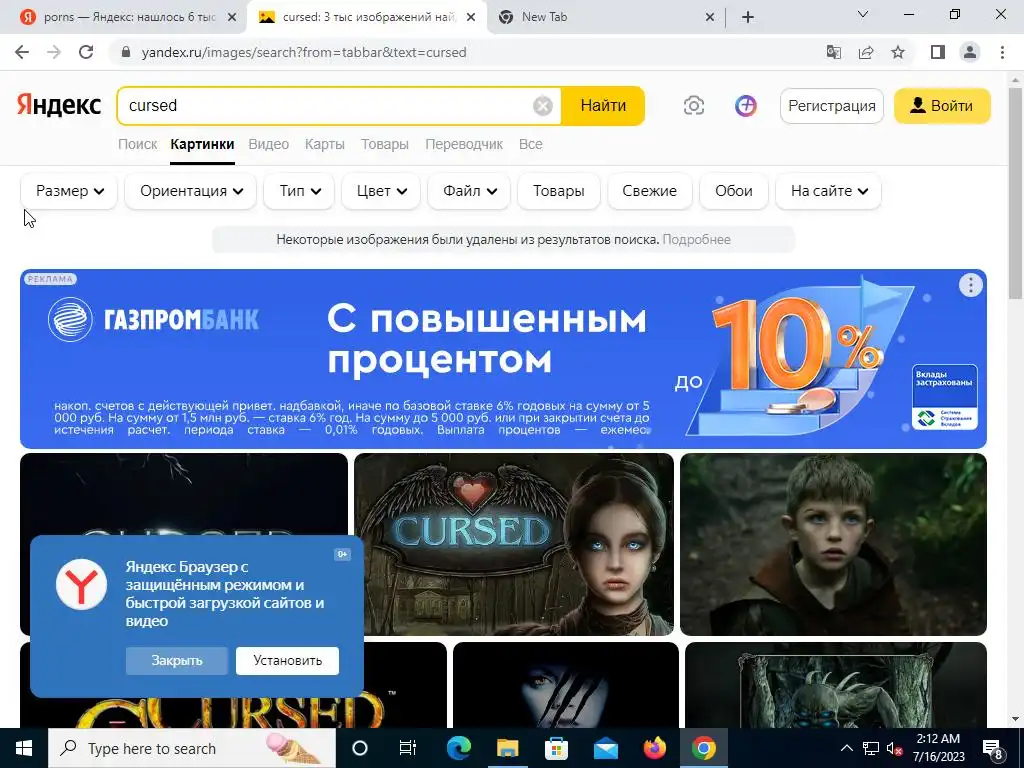Viewport: 1024px width, 768px height.
Task: Toggle the Обои filter chip
Action: pos(733,191)
